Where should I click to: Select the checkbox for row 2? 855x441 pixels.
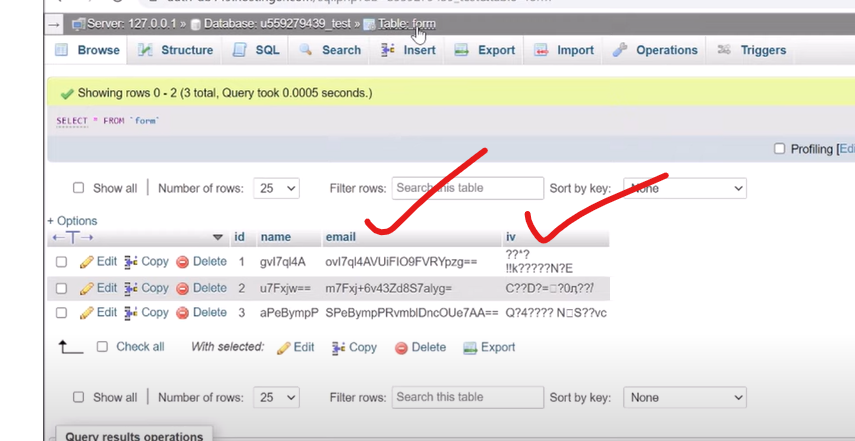click(x=61, y=288)
